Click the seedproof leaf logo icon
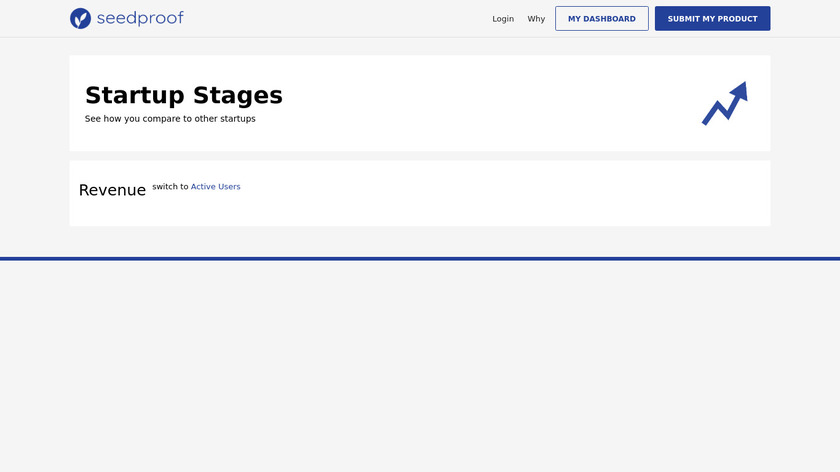 [x=80, y=18]
